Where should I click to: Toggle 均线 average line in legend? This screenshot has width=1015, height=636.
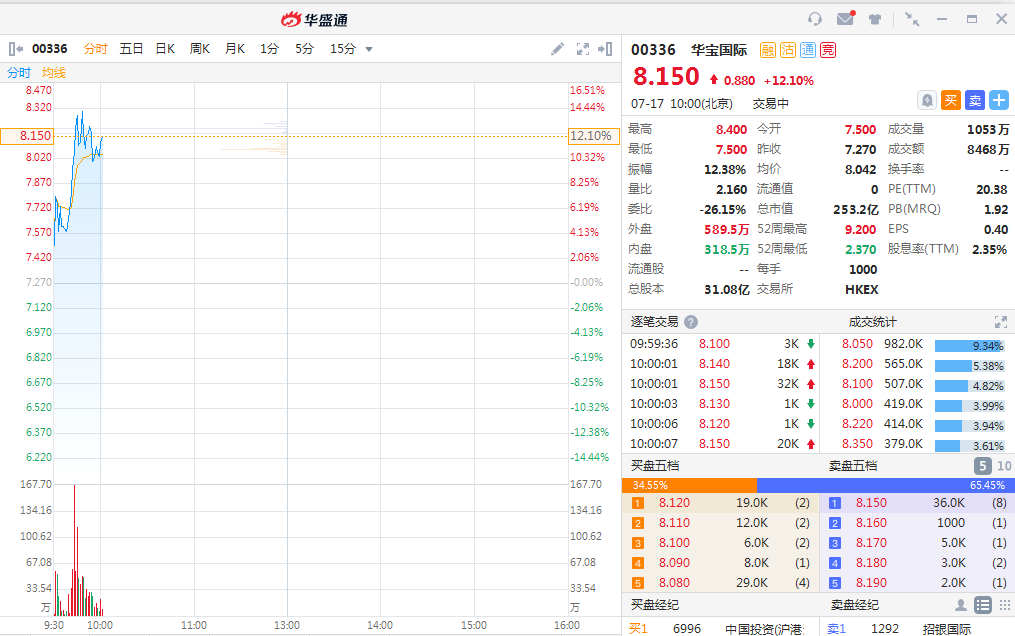(x=53, y=73)
